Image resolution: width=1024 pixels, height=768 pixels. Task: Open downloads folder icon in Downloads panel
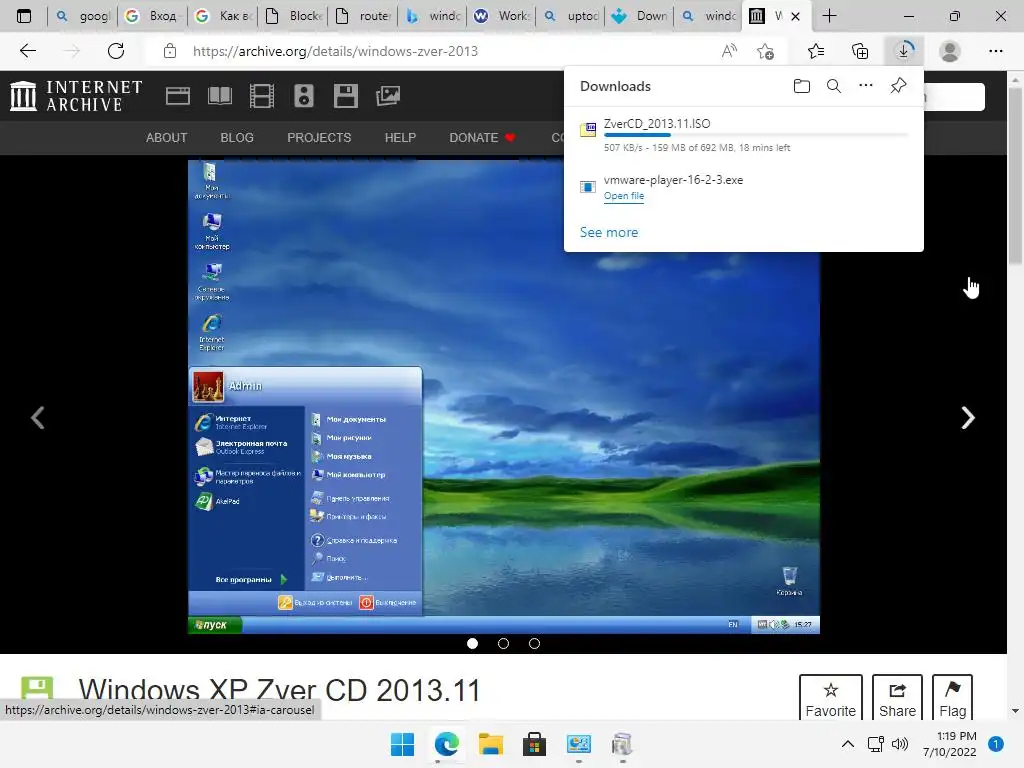tap(802, 86)
